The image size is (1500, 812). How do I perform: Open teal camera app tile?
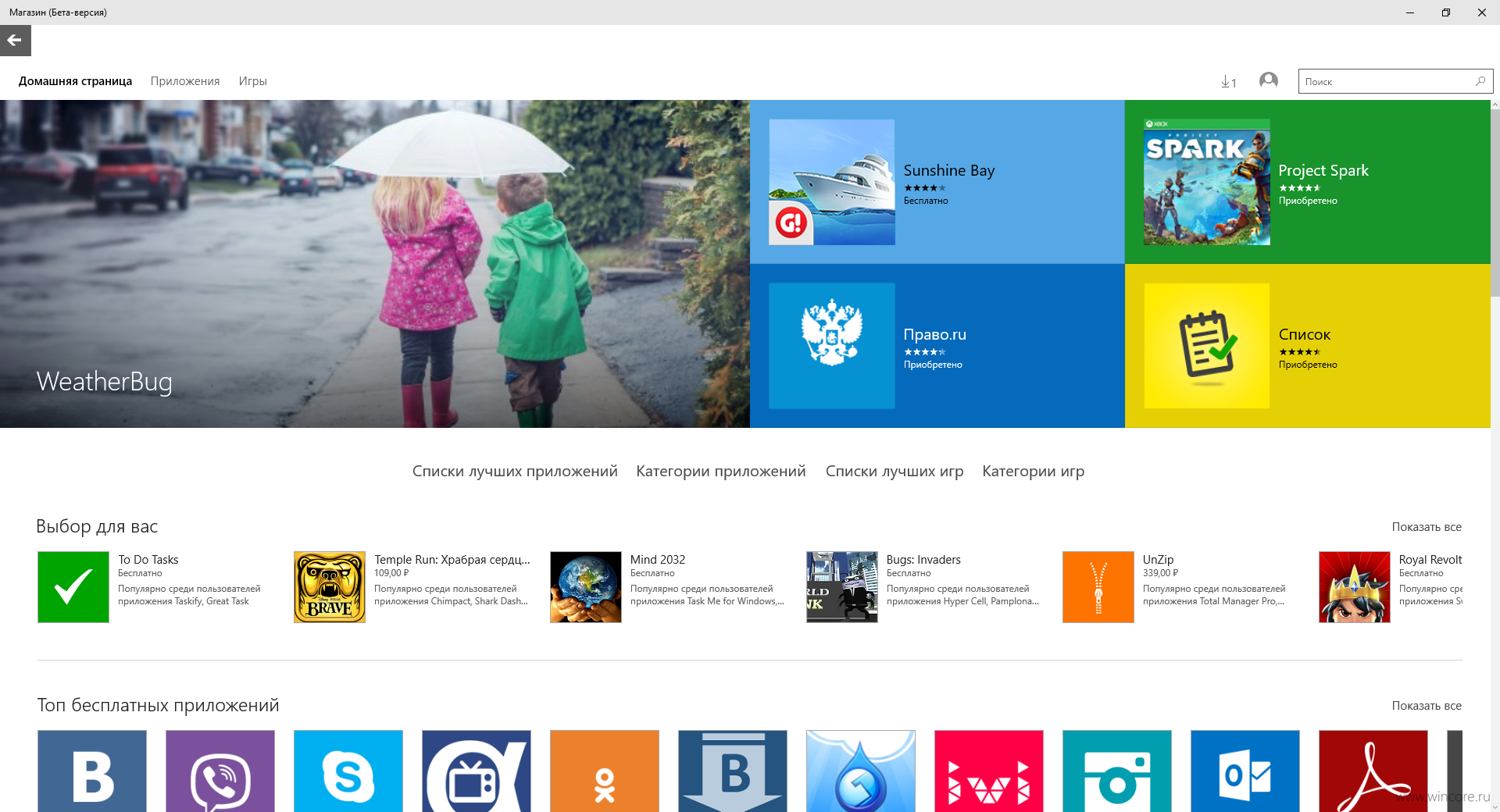point(1117,771)
